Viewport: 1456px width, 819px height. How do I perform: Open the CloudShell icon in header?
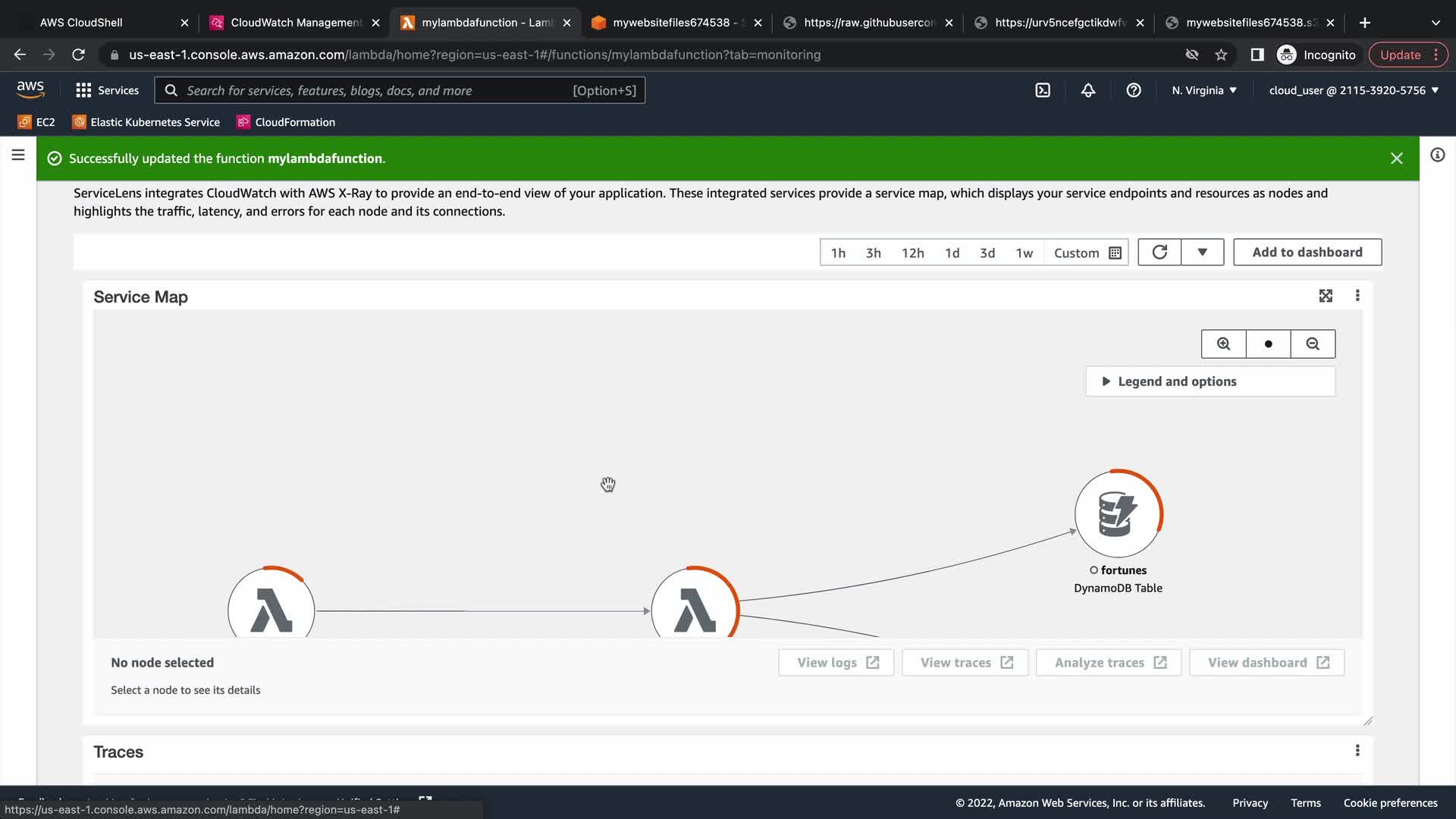click(x=1043, y=90)
